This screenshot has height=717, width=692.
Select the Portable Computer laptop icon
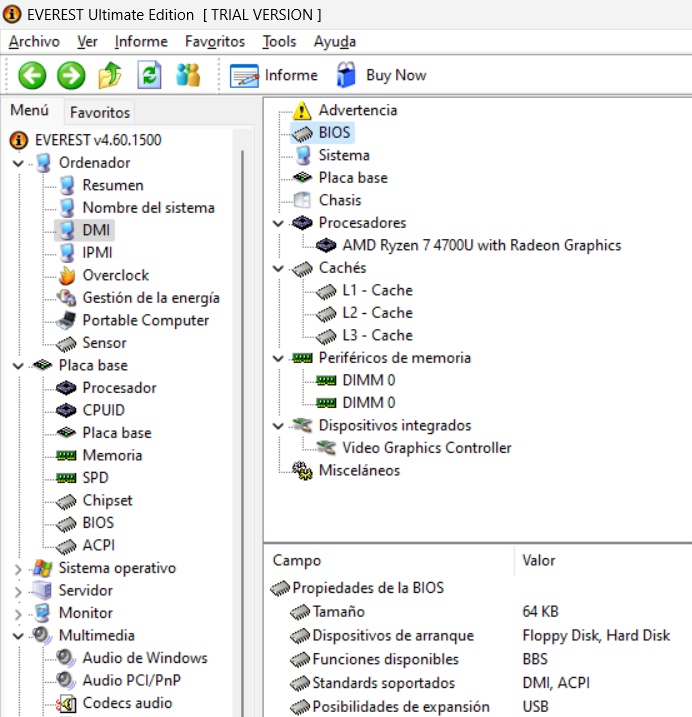(67, 320)
